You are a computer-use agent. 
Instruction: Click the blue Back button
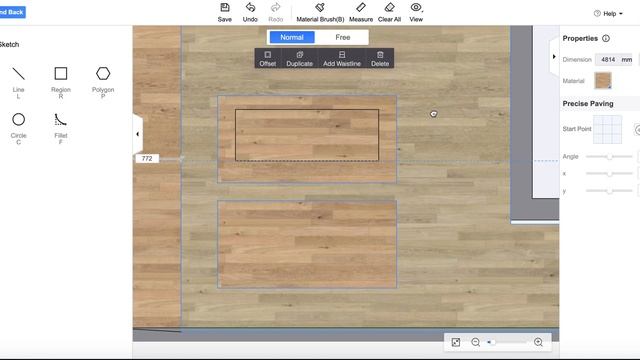(12, 12)
